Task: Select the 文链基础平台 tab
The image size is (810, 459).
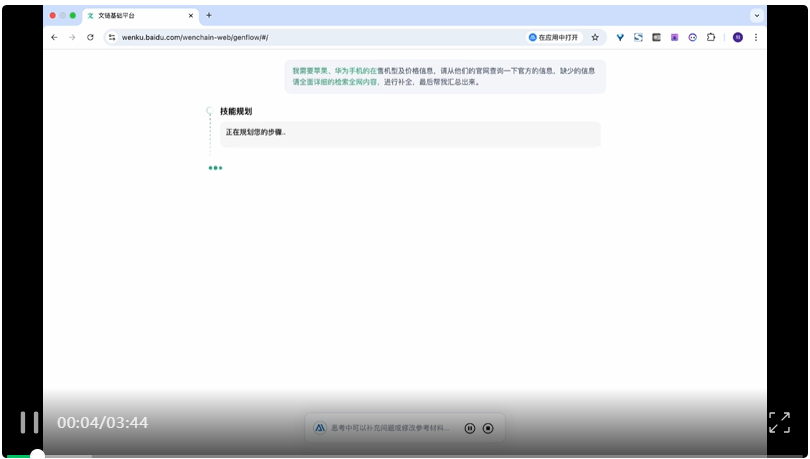Action: [141, 15]
